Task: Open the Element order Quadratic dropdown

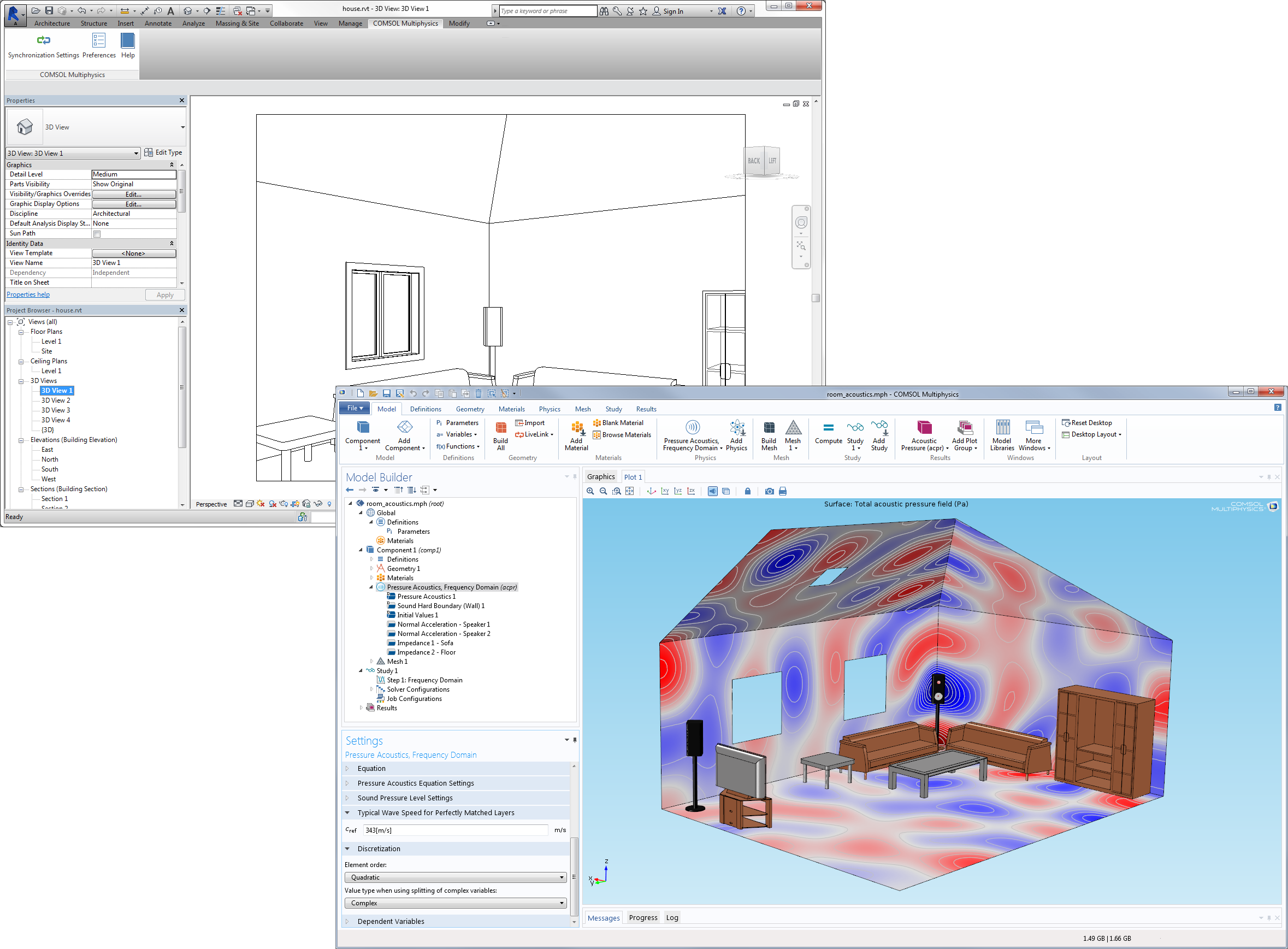Action: (455, 877)
